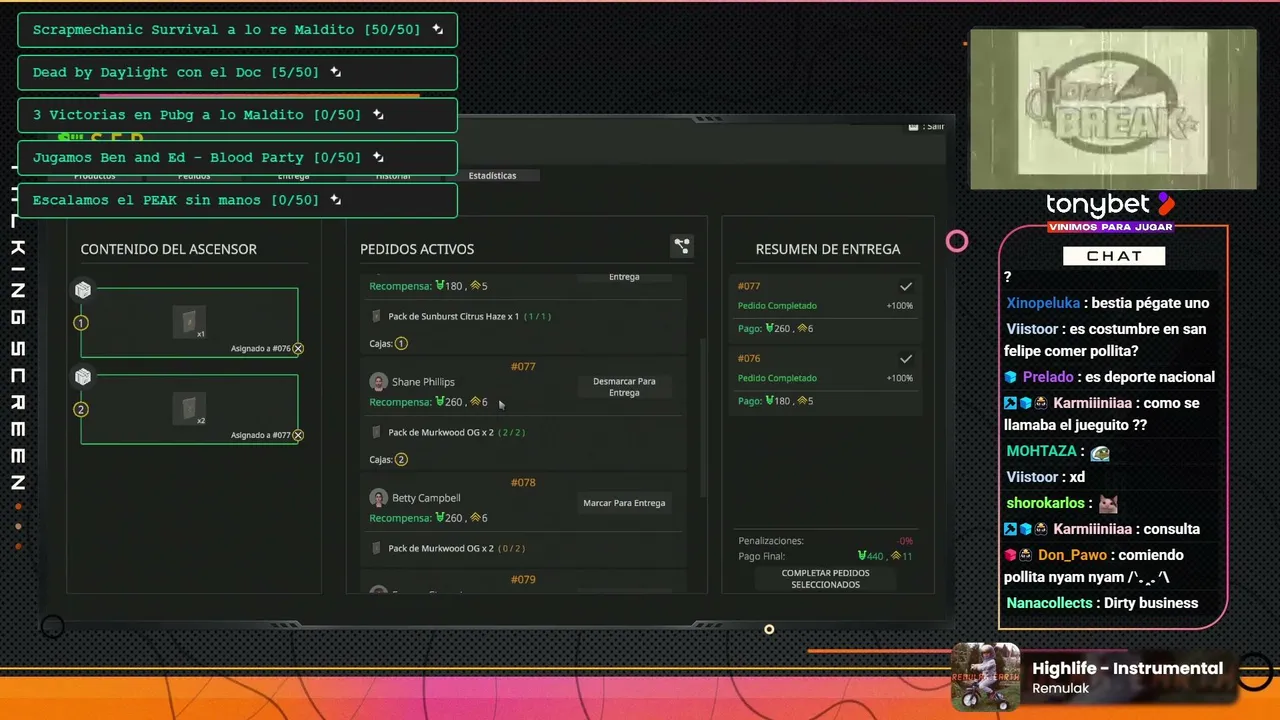Viewport: 1280px width, 720px height.
Task: Click Betty Campbell's avatar icon
Action: [378, 498]
